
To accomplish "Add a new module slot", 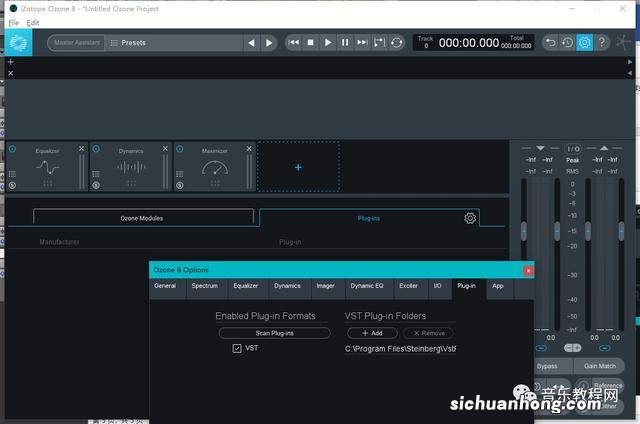I will [x=298, y=167].
